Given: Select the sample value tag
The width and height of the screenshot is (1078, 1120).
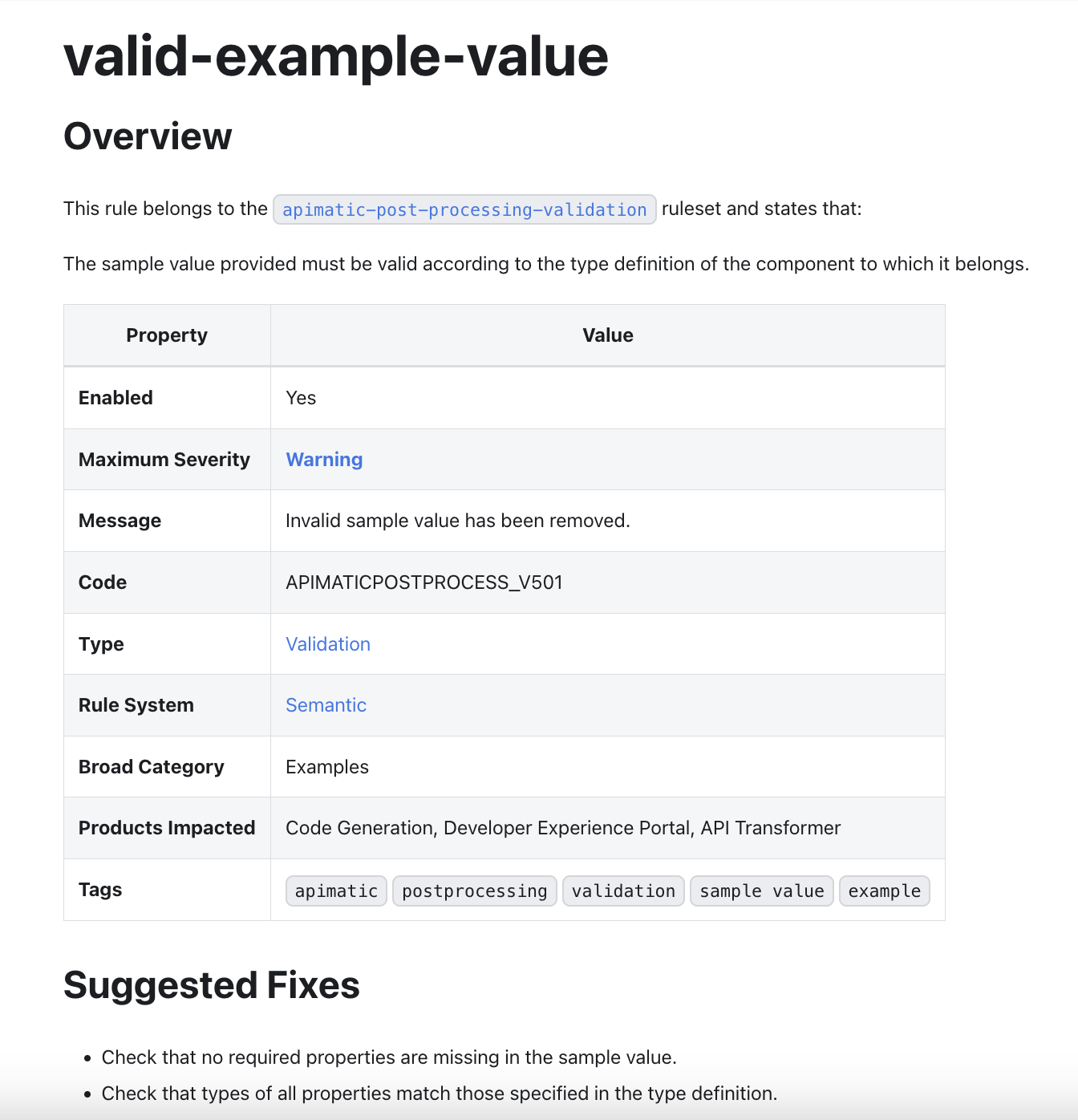Looking at the screenshot, I should (x=761, y=891).
